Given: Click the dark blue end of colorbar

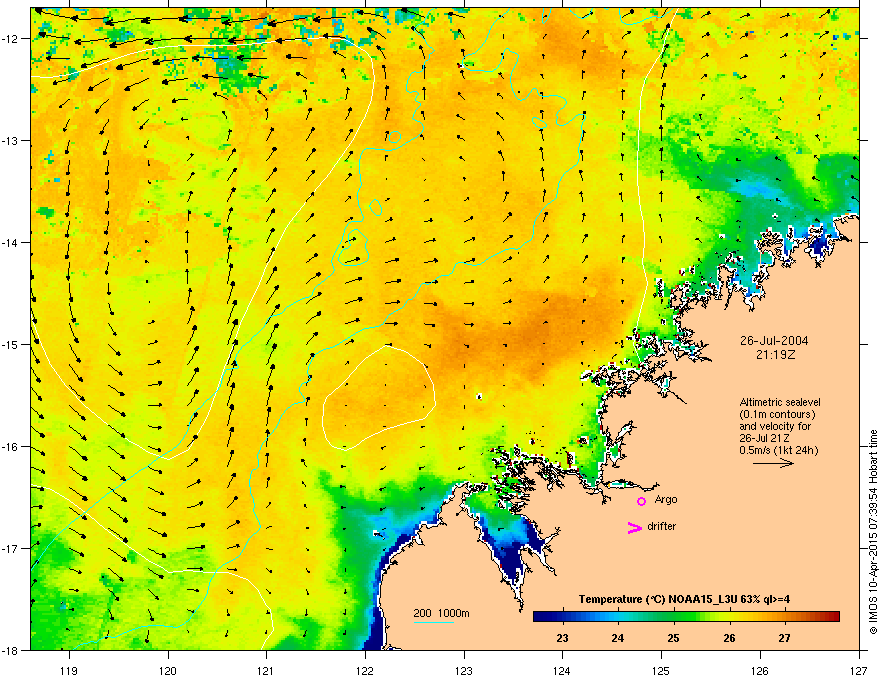Looking at the screenshot, I should point(540,616).
